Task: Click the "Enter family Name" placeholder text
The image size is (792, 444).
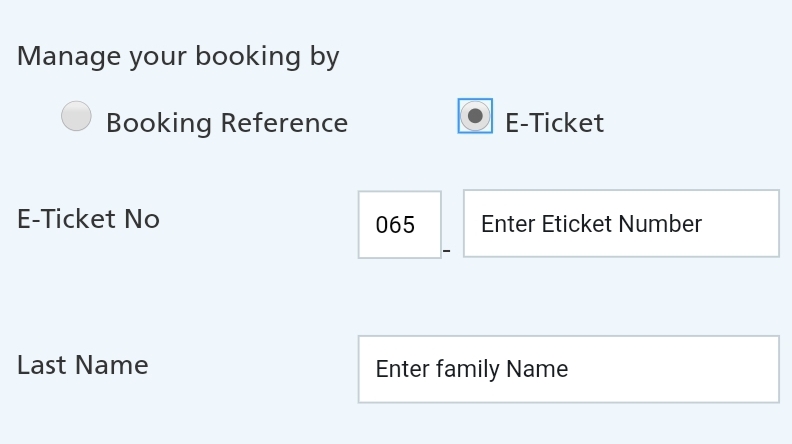Action: point(472,369)
